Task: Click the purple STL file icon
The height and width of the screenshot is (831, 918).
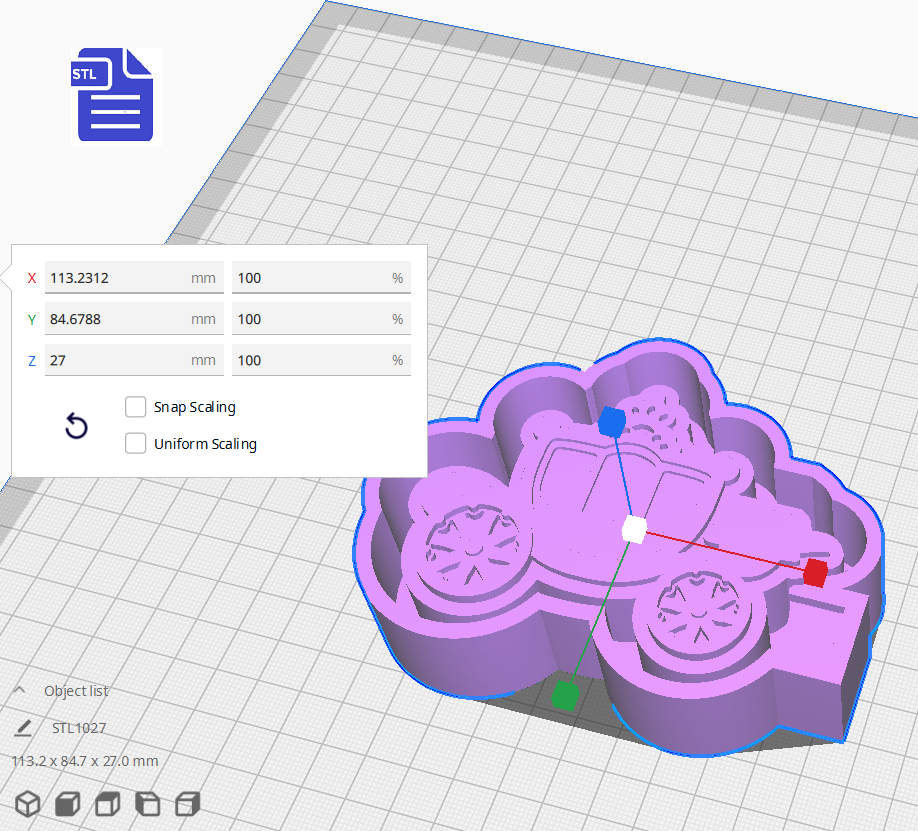Action: (x=113, y=96)
